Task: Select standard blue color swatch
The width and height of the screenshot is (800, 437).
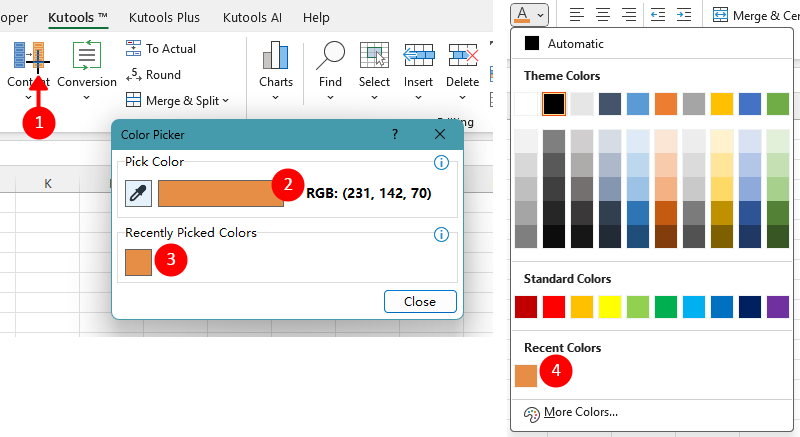Action: [x=721, y=307]
